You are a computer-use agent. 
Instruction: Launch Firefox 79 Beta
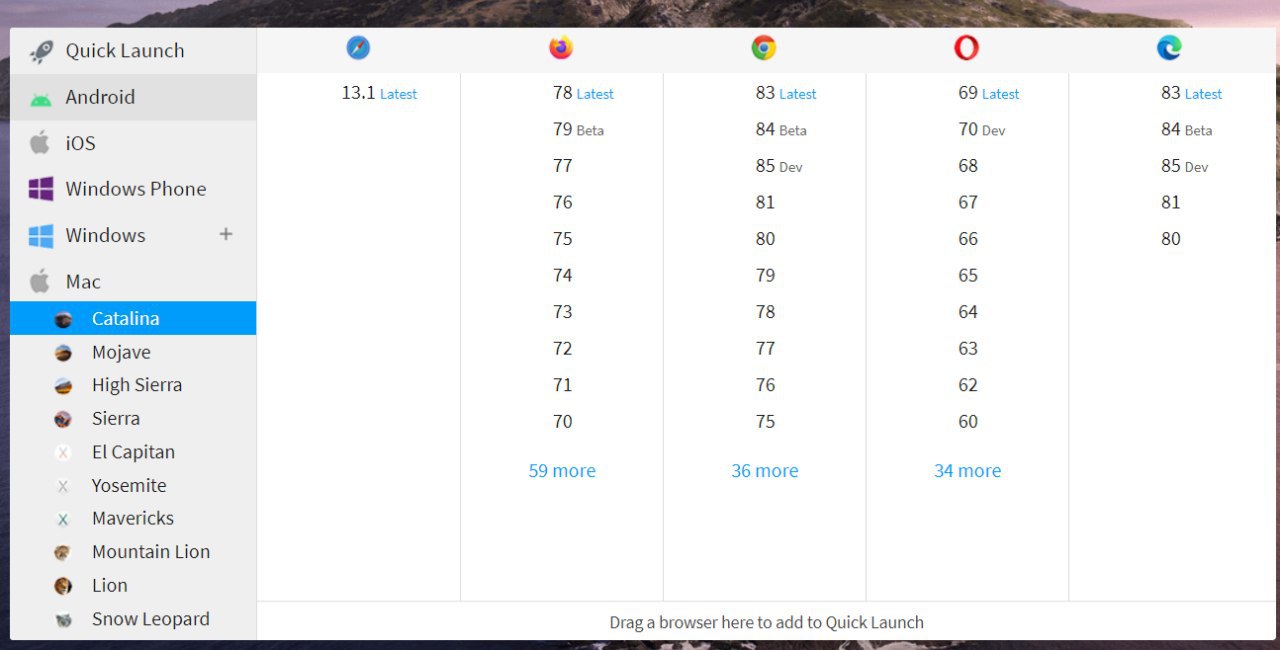point(578,130)
